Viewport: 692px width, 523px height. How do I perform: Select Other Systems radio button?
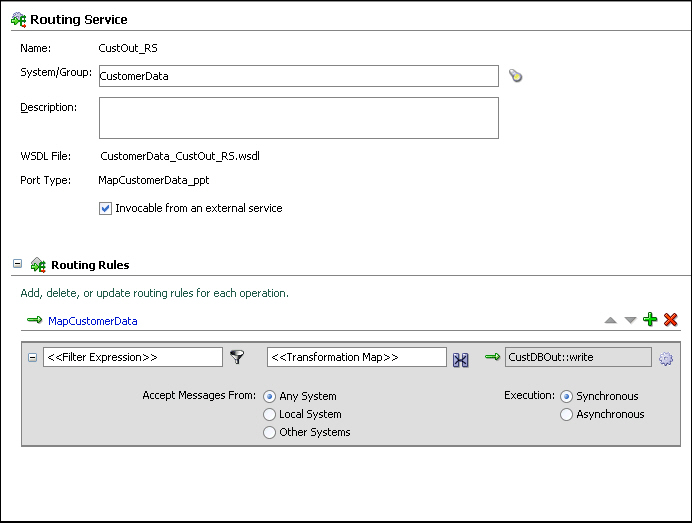pos(269,433)
